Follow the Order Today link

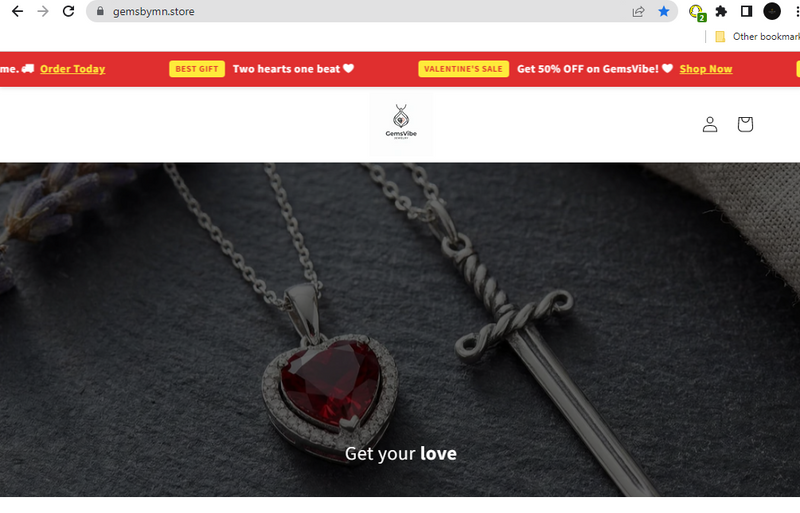point(72,69)
